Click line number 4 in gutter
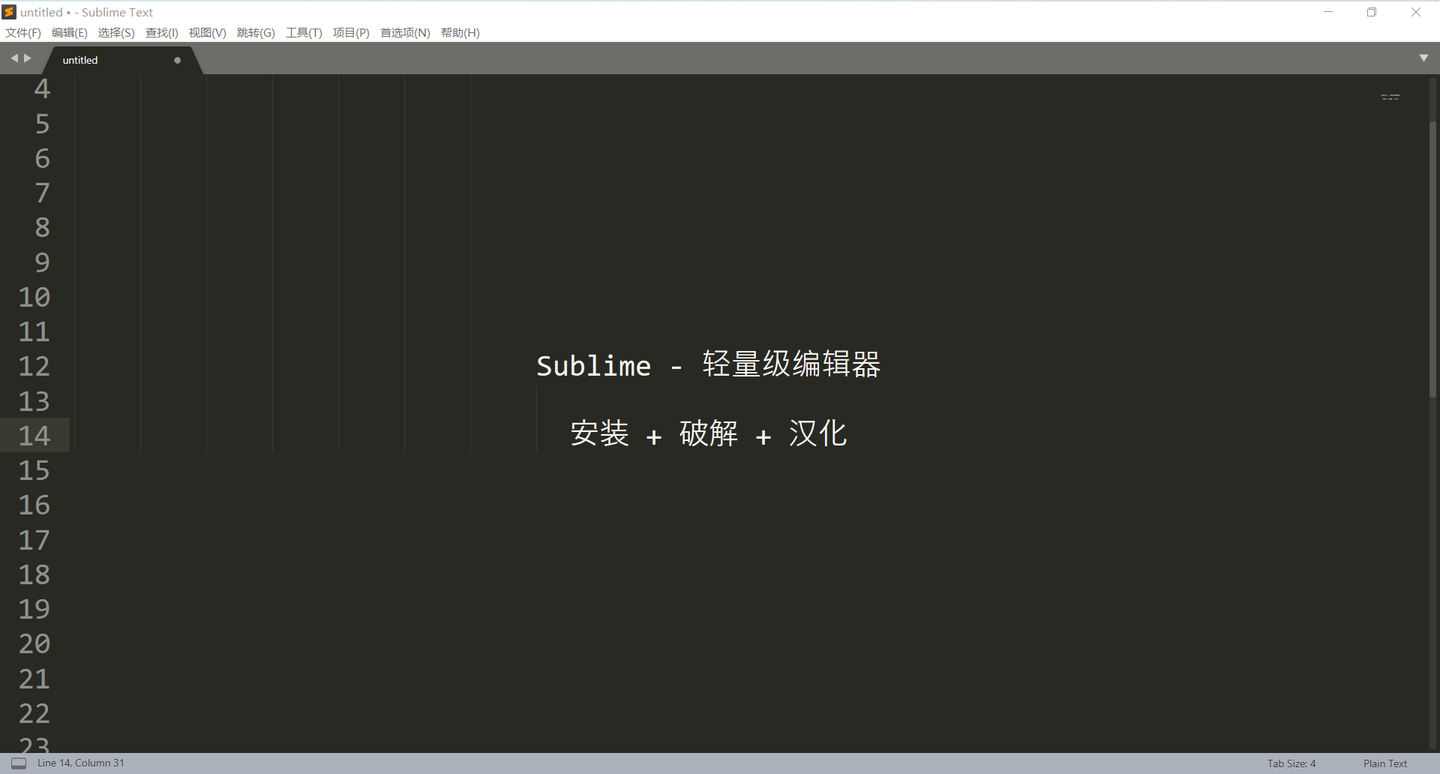Image resolution: width=1440 pixels, height=774 pixels. tap(42, 89)
